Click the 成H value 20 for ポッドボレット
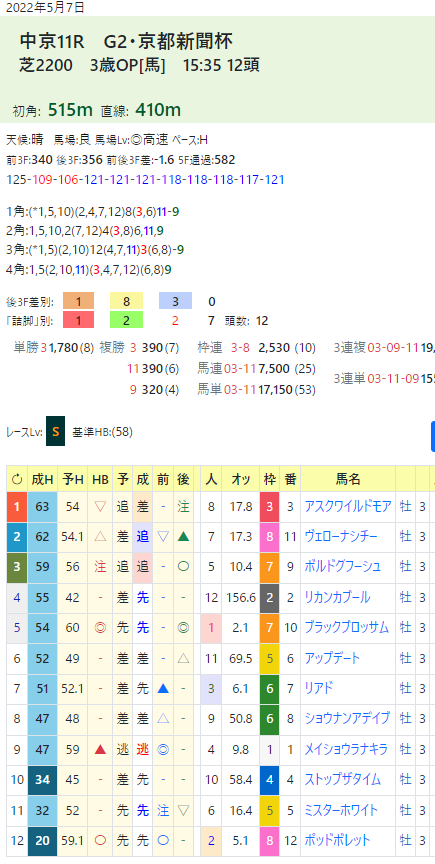The height and width of the screenshot is (864, 435). tap(42, 840)
